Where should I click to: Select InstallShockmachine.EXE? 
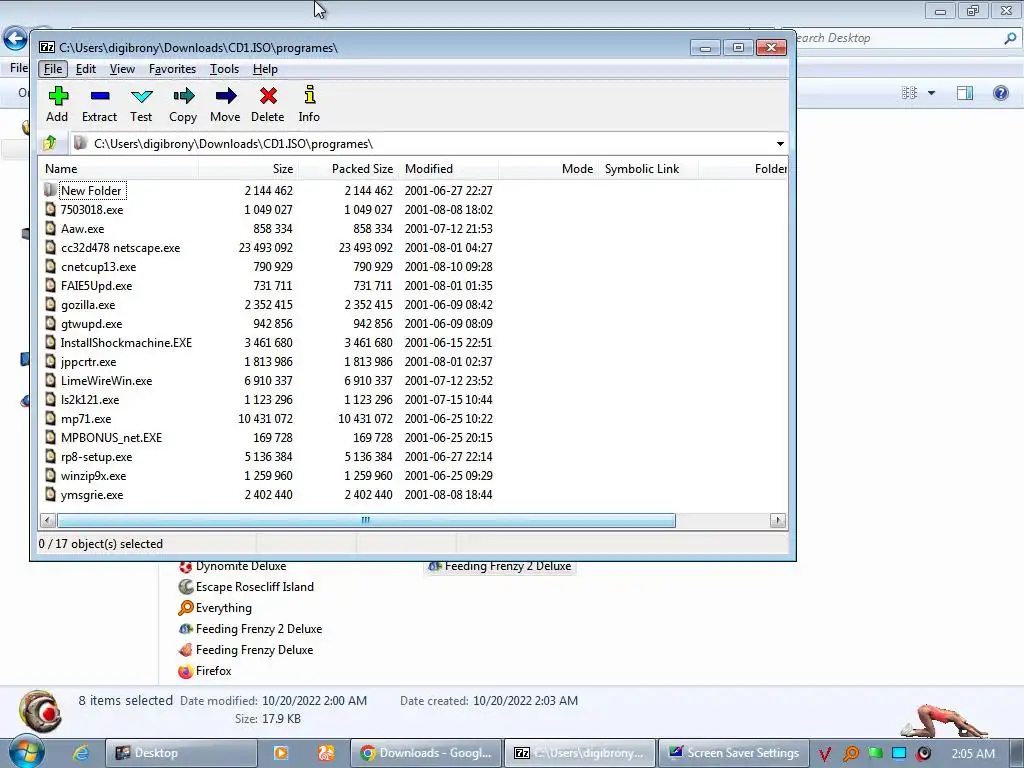pyautogui.click(x=126, y=342)
